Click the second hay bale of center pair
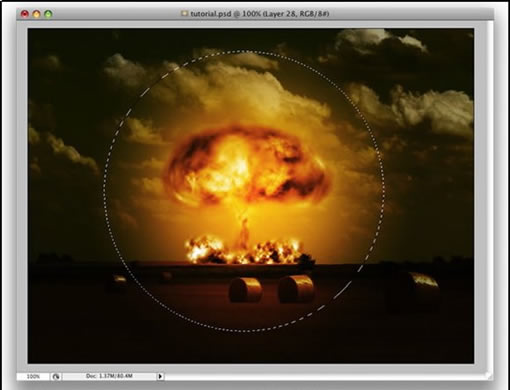The image size is (510, 390). coord(296,289)
